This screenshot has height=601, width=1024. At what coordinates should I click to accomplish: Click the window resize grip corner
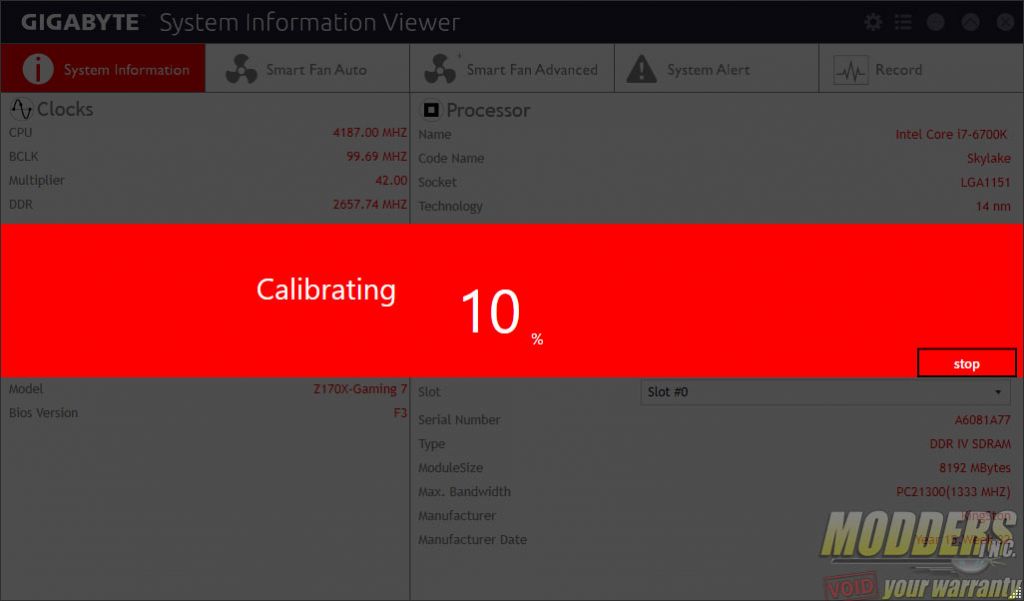(1015, 592)
